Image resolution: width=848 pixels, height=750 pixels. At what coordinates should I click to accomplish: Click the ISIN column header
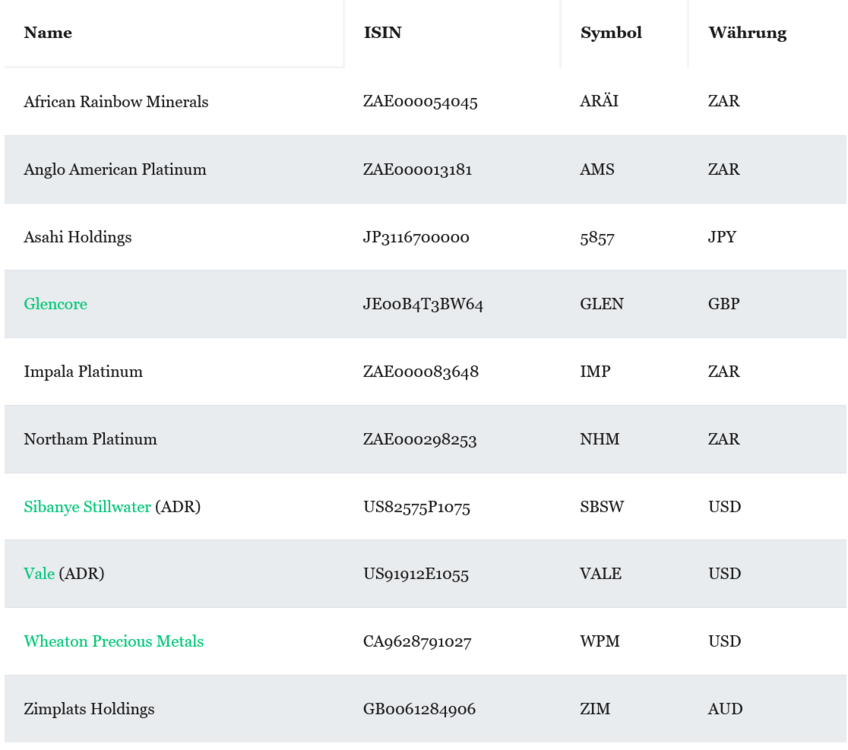pyautogui.click(x=382, y=33)
